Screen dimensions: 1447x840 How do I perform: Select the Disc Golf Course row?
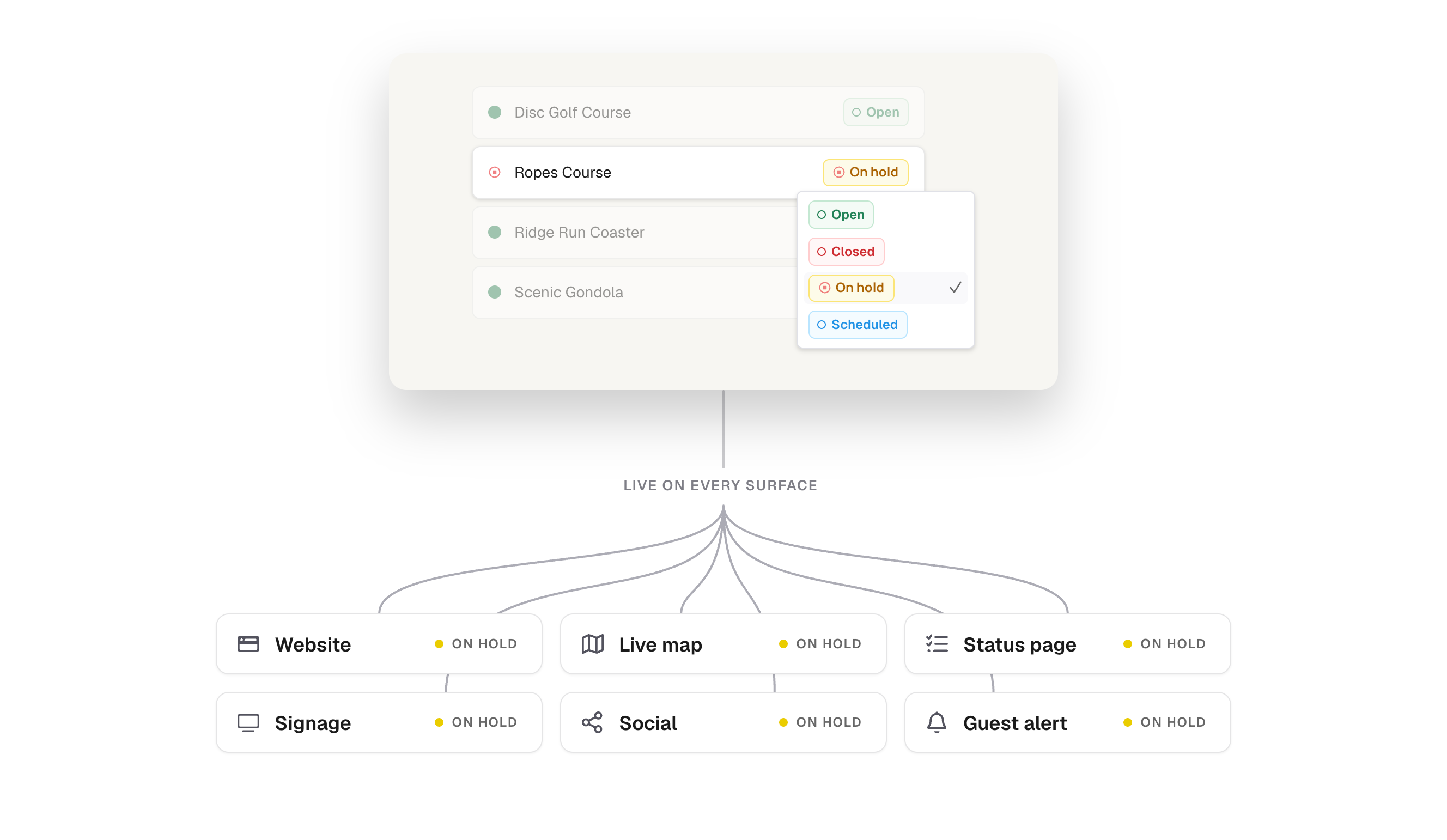pyautogui.click(x=698, y=113)
